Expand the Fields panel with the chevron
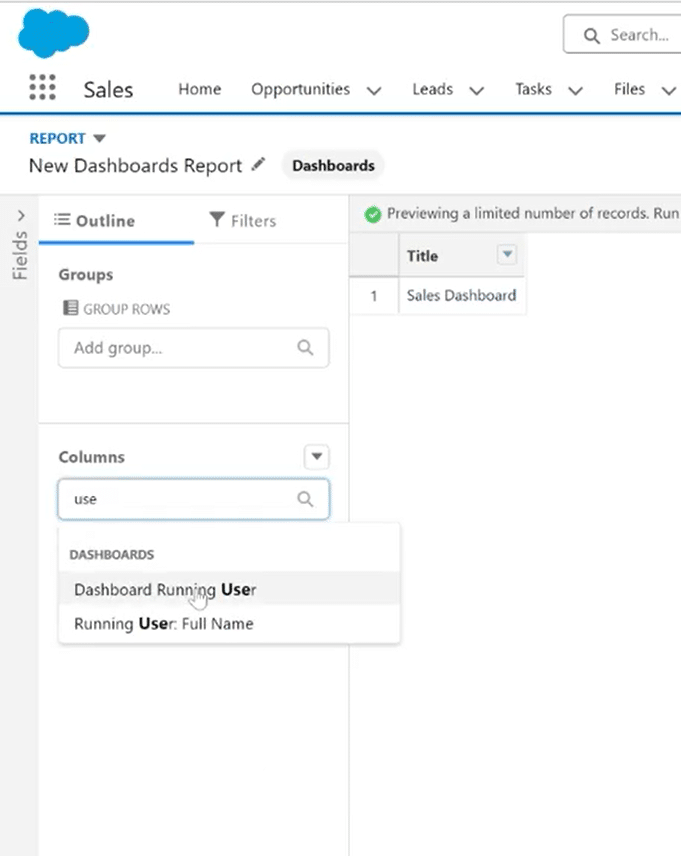 click(x=21, y=216)
